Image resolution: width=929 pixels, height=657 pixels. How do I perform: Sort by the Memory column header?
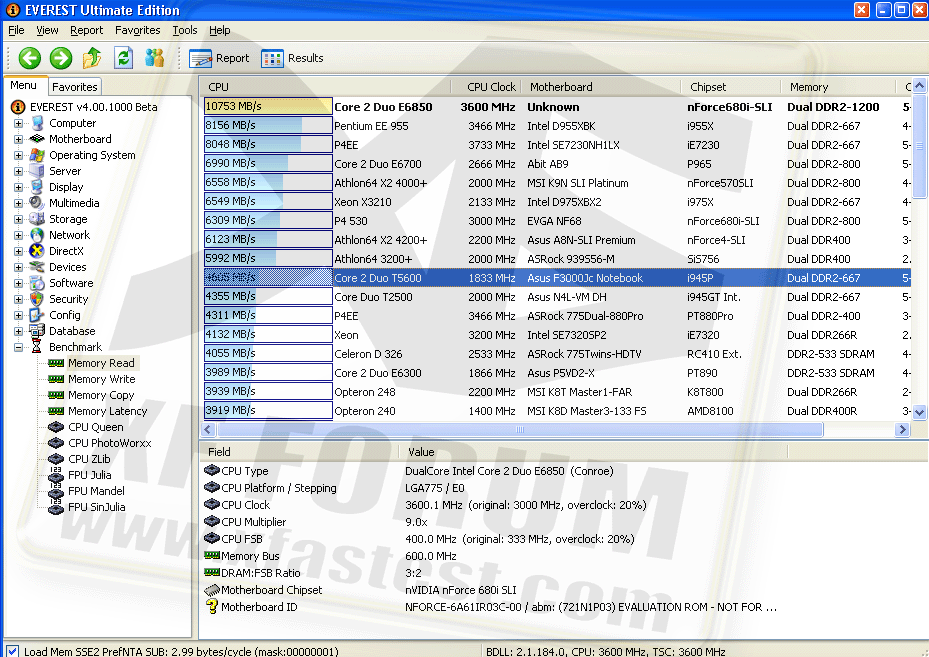tap(838, 87)
